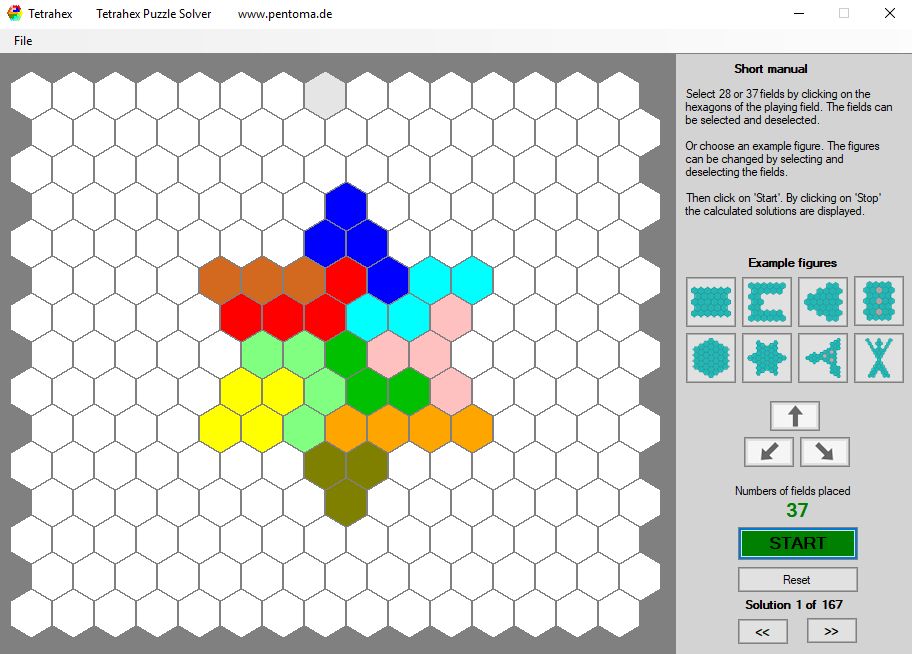
Task: Click the rightmost orange hexagon
Action: click(x=472, y=428)
